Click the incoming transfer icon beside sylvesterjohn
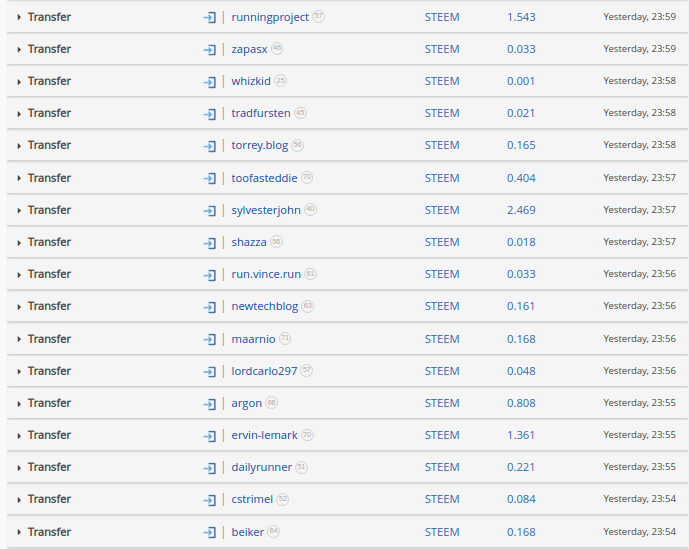This screenshot has height=549, width=689. tap(210, 211)
